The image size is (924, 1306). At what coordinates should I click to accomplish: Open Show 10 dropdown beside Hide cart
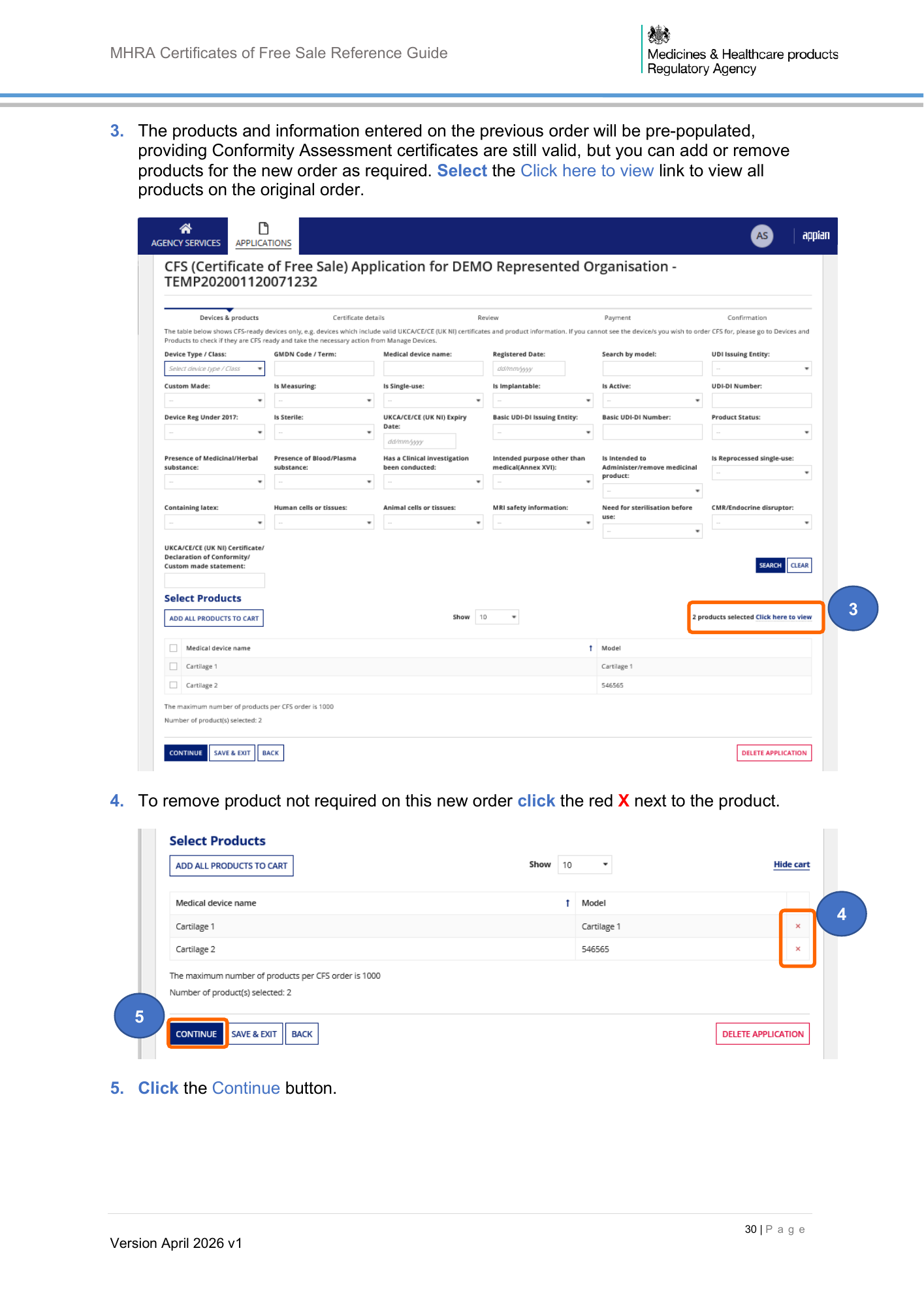pos(585,865)
